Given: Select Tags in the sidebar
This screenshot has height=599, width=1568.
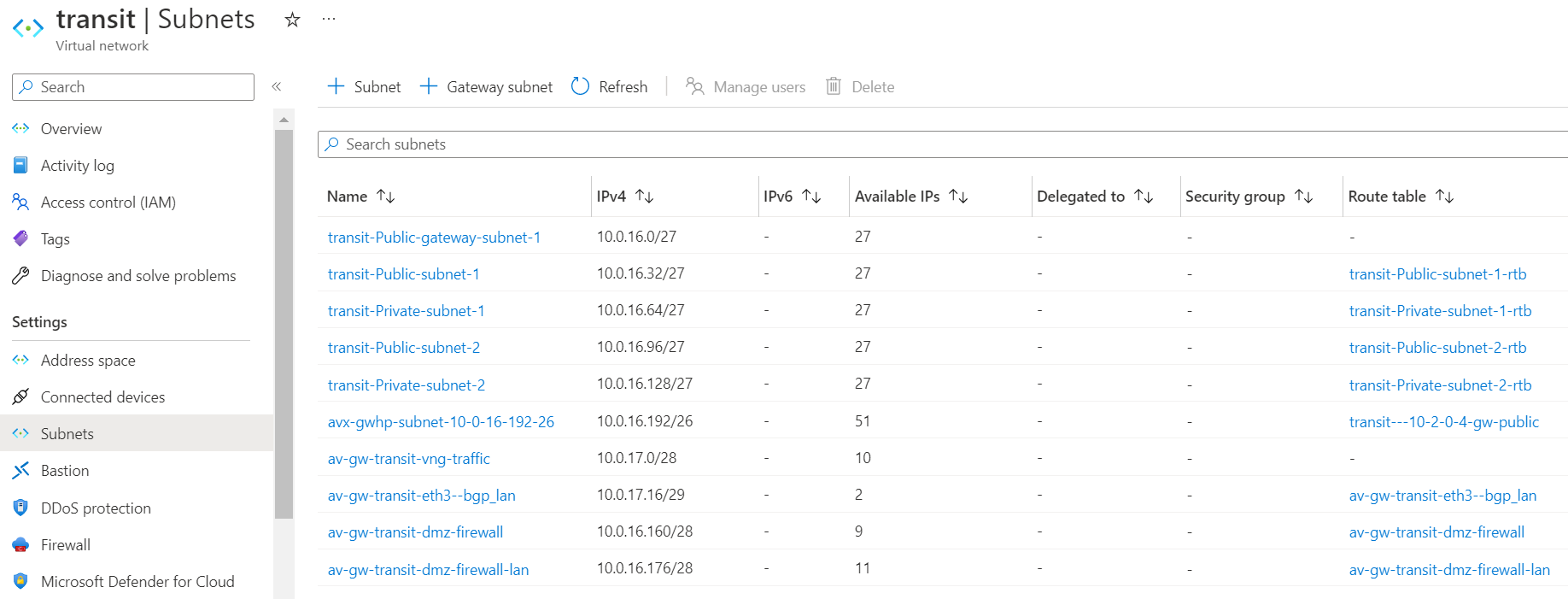Looking at the screenshot, I should tap(55, 239).
